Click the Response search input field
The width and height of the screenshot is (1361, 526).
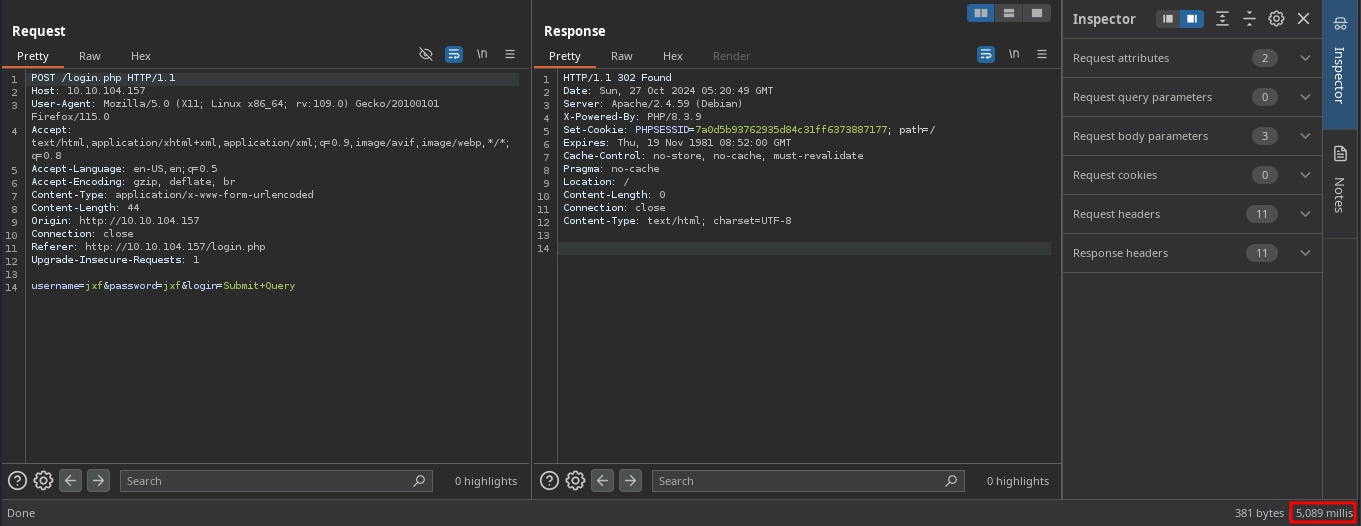tap(800, 481)
